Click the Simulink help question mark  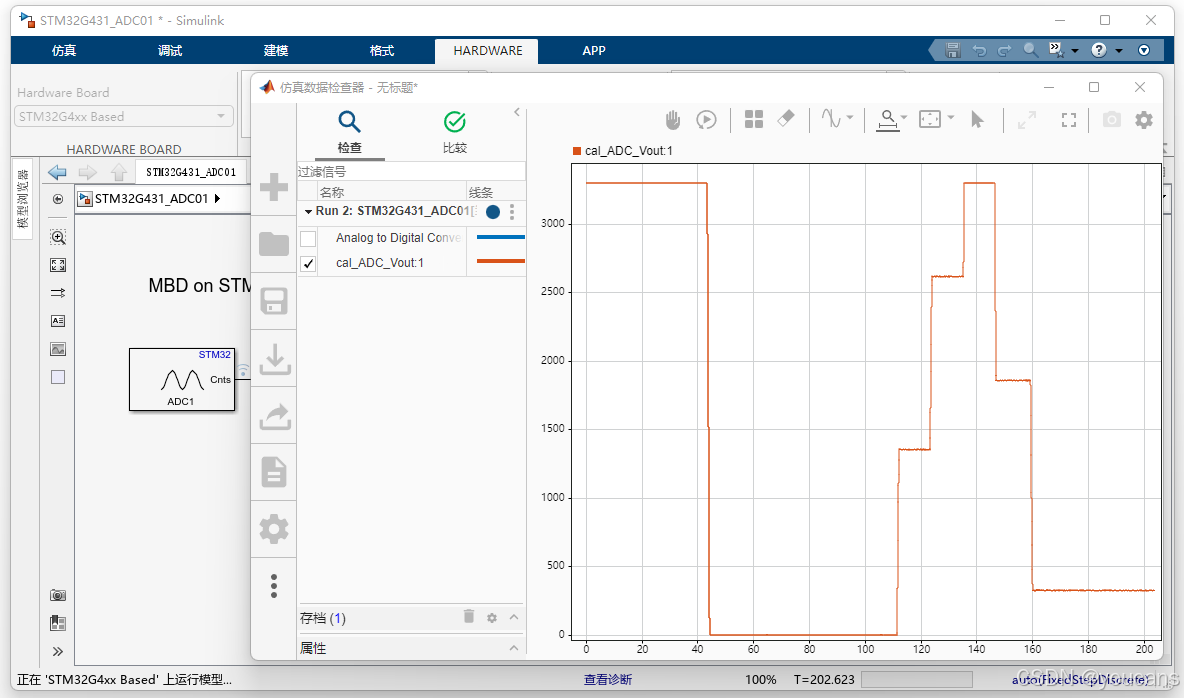(1099, 50)
